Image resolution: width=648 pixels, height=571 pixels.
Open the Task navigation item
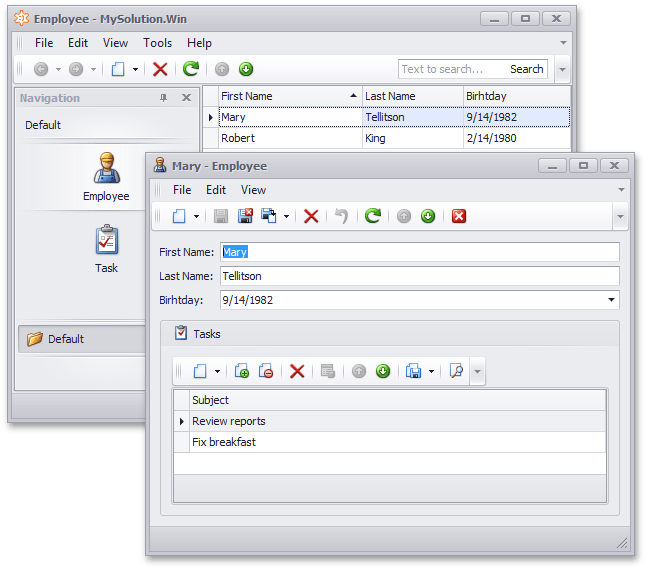106,249
